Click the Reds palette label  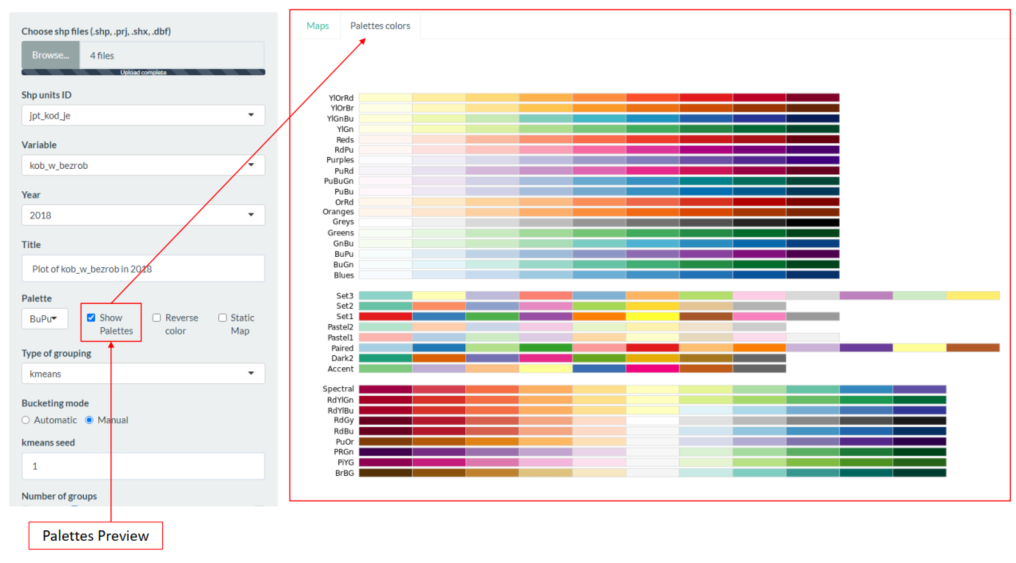pyautogui.click(x=345, y=139)
